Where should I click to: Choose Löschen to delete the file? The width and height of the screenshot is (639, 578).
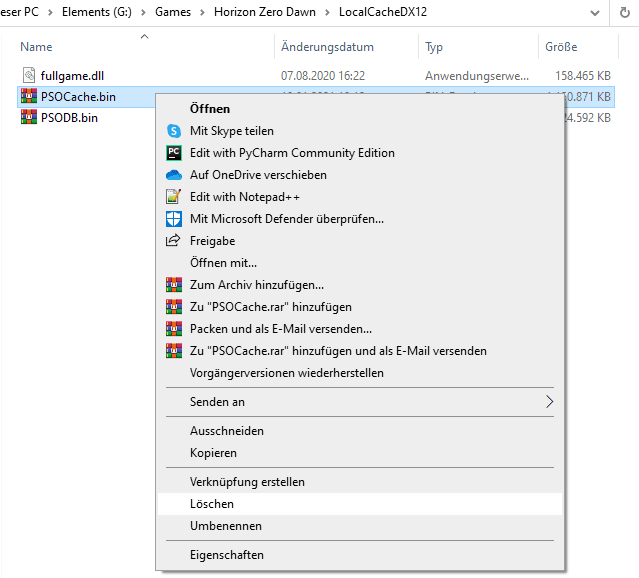pos(360,504)
